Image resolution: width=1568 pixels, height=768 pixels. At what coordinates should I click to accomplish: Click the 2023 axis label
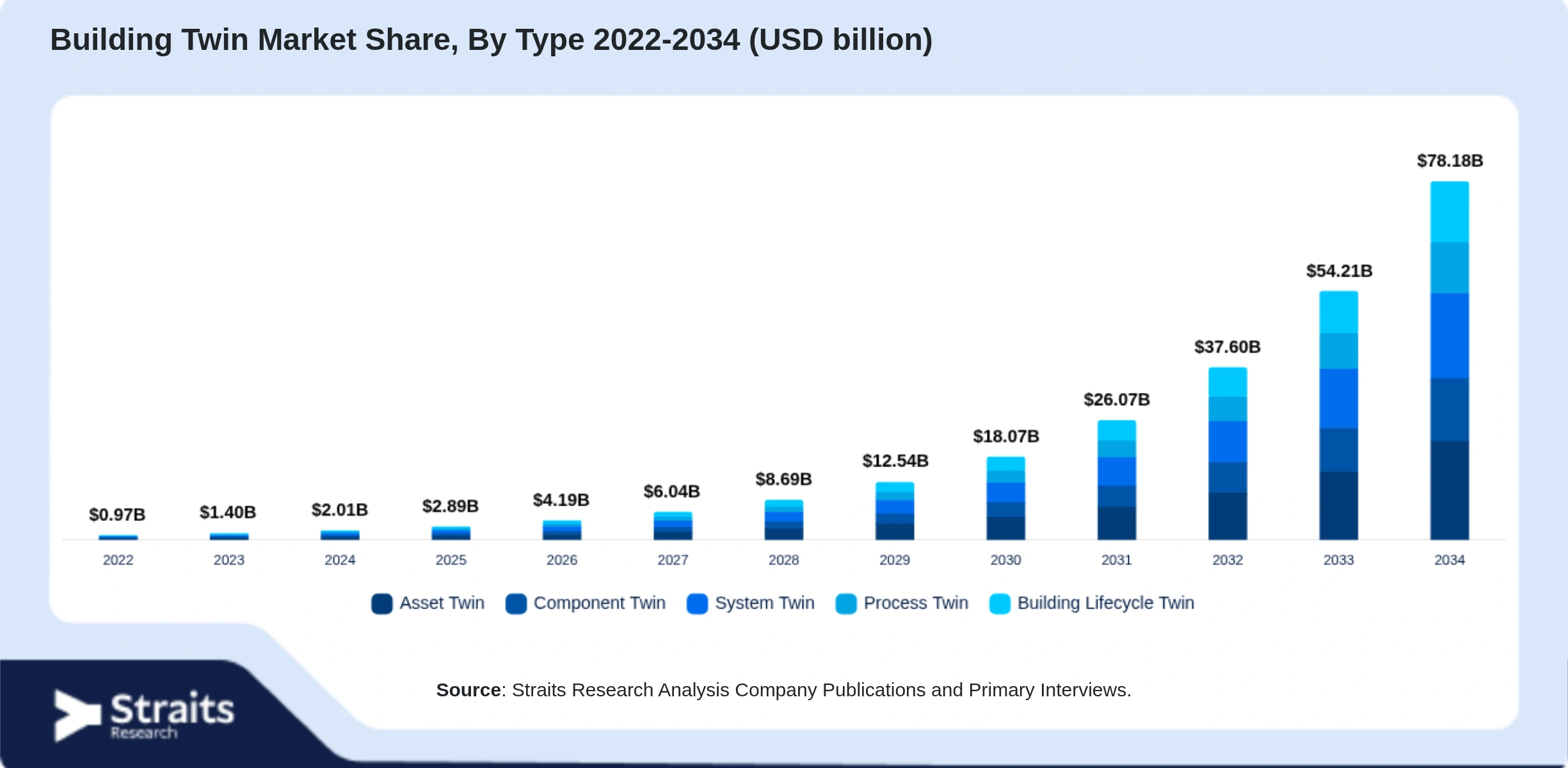click(229, 560)
